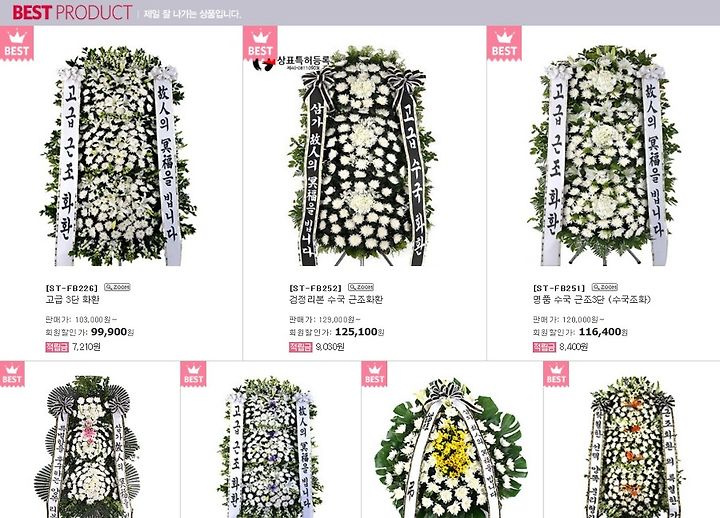Open the 고급 3단 화환 product link
The image size is (720, 518).
73,300
